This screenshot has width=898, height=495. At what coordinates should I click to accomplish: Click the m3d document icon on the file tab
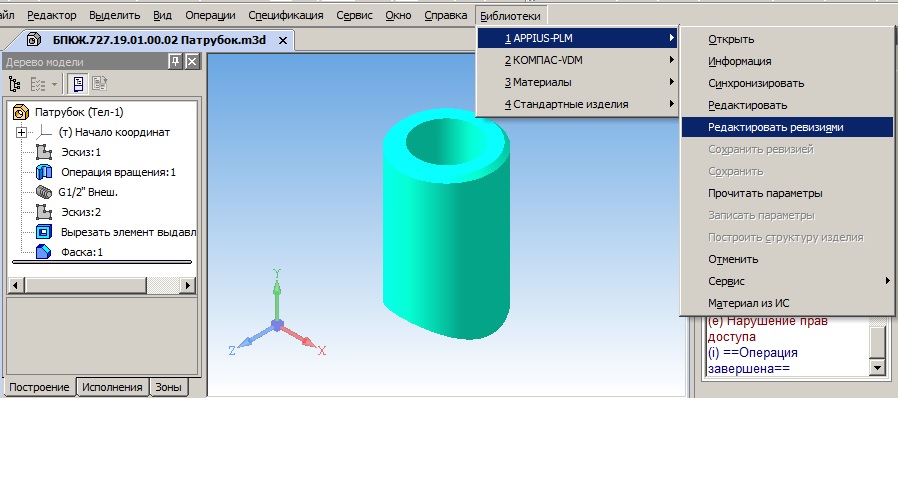tap(34, 40)
